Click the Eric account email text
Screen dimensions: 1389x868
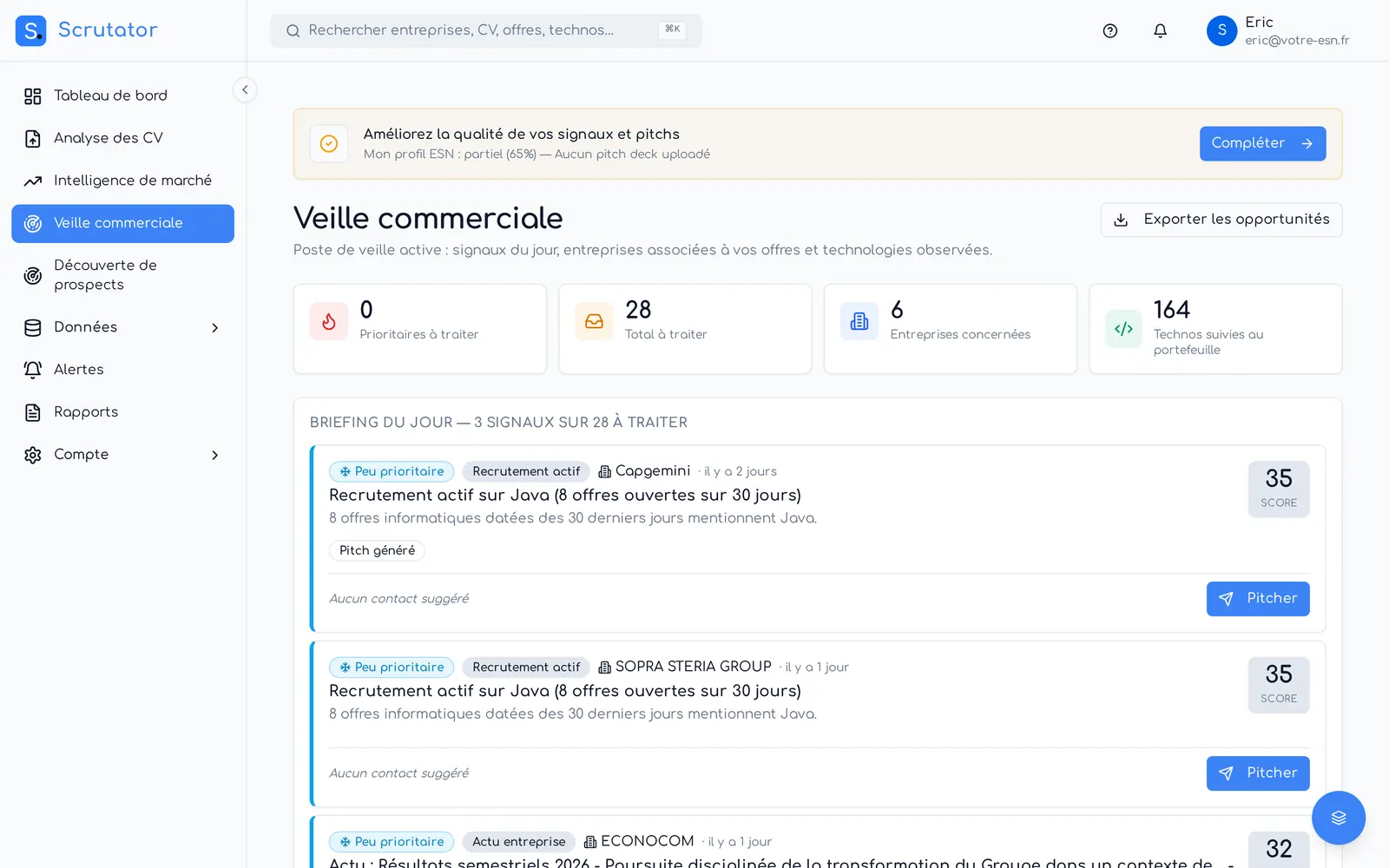click(x=1297, y=40)
